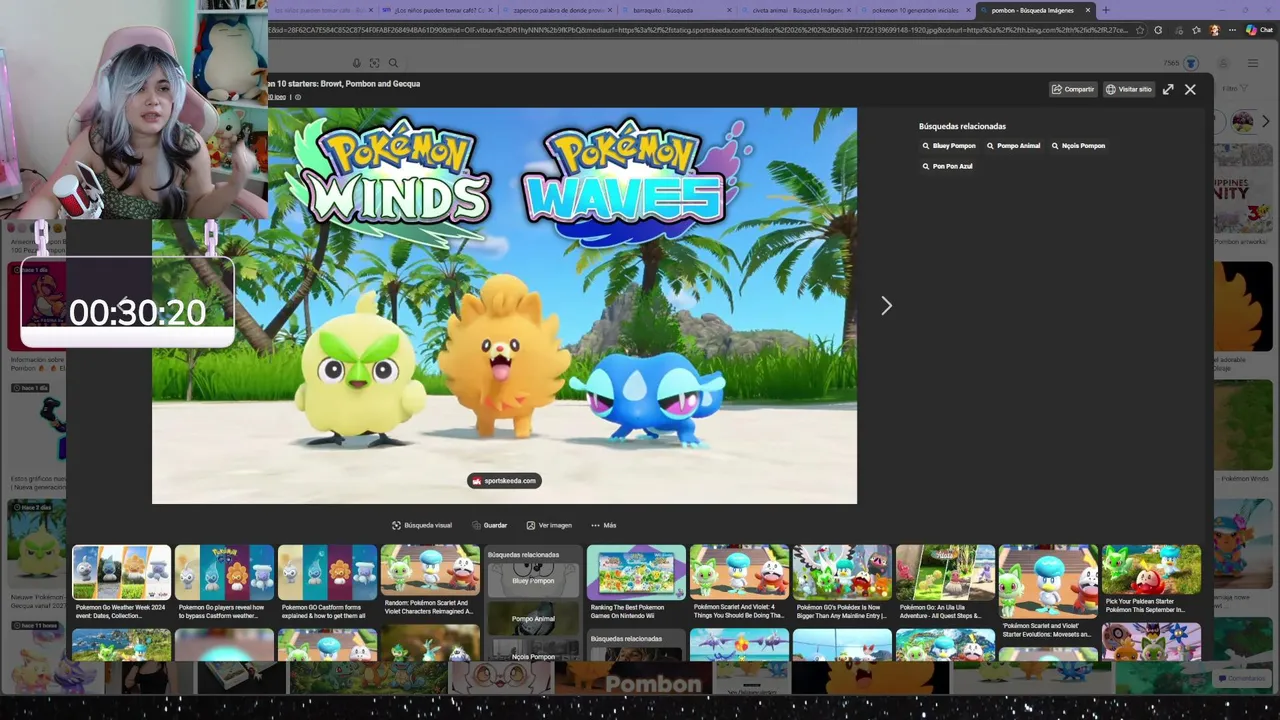
Task: Bookmark this page with star icon
Action: 1140,30
